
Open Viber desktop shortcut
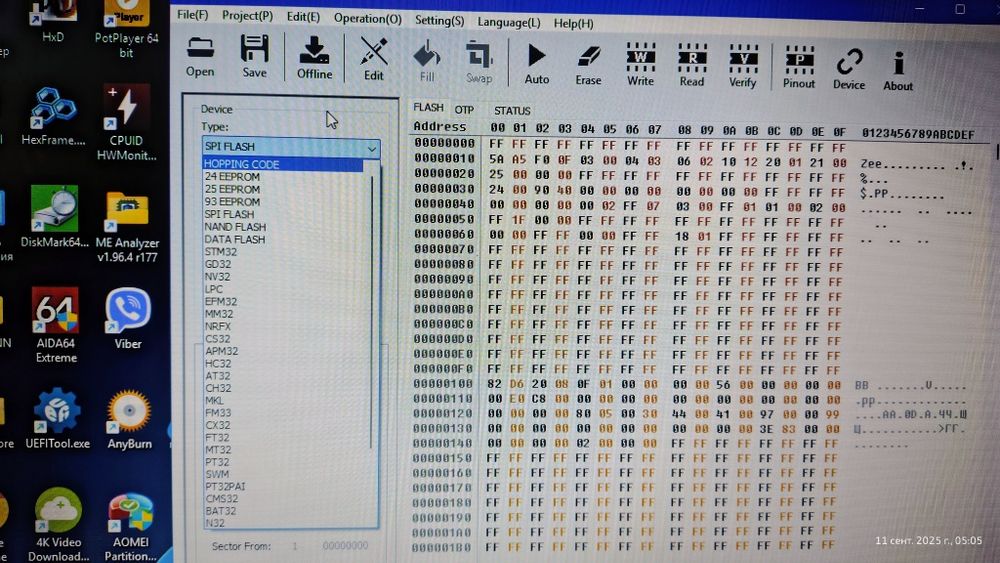(128, 319)
